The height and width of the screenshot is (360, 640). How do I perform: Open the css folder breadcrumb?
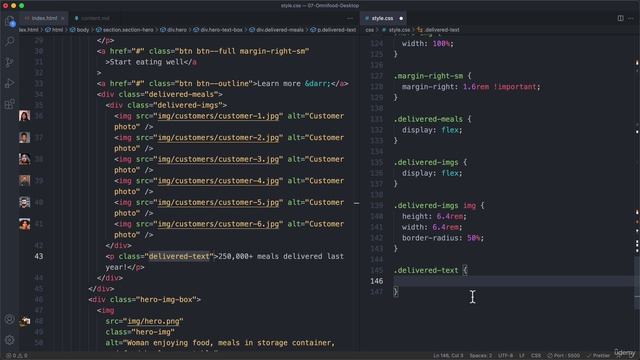pyautogui.click(x=369, y=30)
